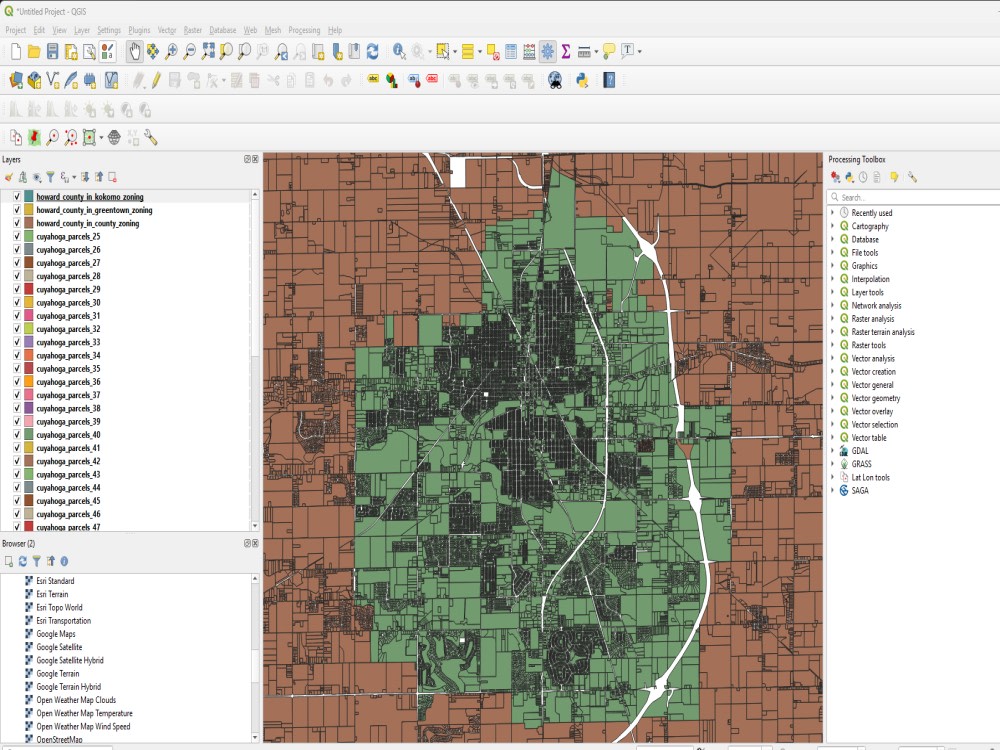This screenshot has height=750, width=1000.
Task: Expand the SAGA provider group
Action: [x=832, y=490]
